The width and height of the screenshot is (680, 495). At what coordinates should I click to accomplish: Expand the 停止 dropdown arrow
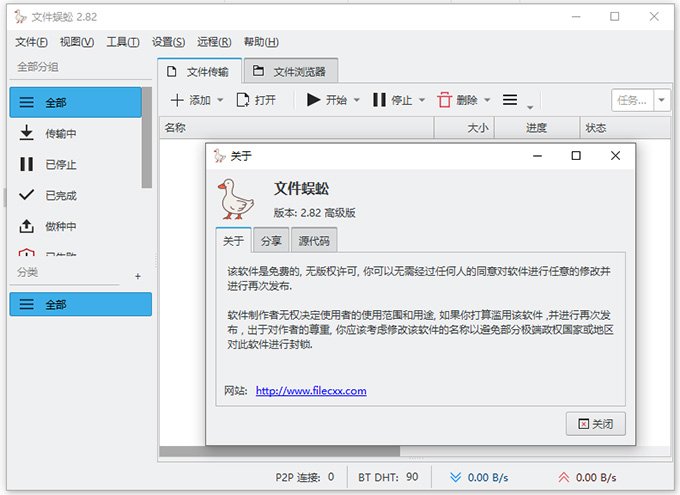(x=422, y=100)
